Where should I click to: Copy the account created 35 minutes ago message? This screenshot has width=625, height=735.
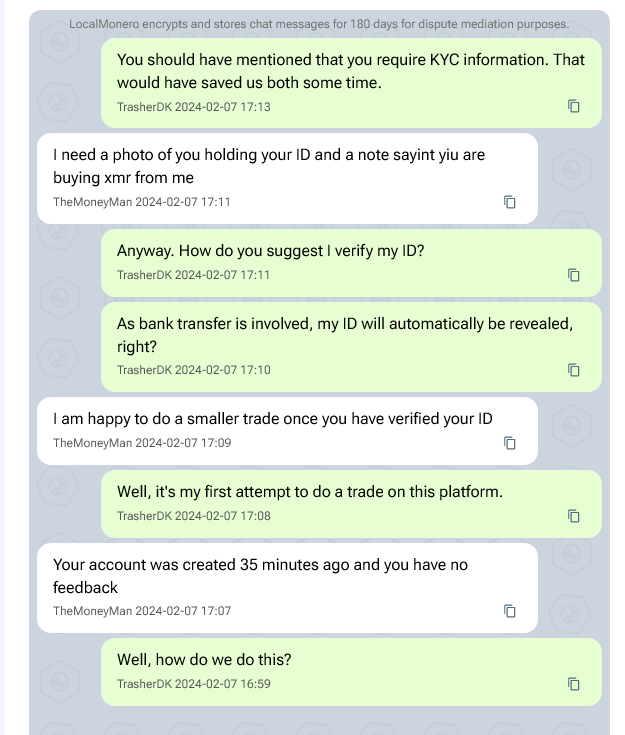(510, 611)
